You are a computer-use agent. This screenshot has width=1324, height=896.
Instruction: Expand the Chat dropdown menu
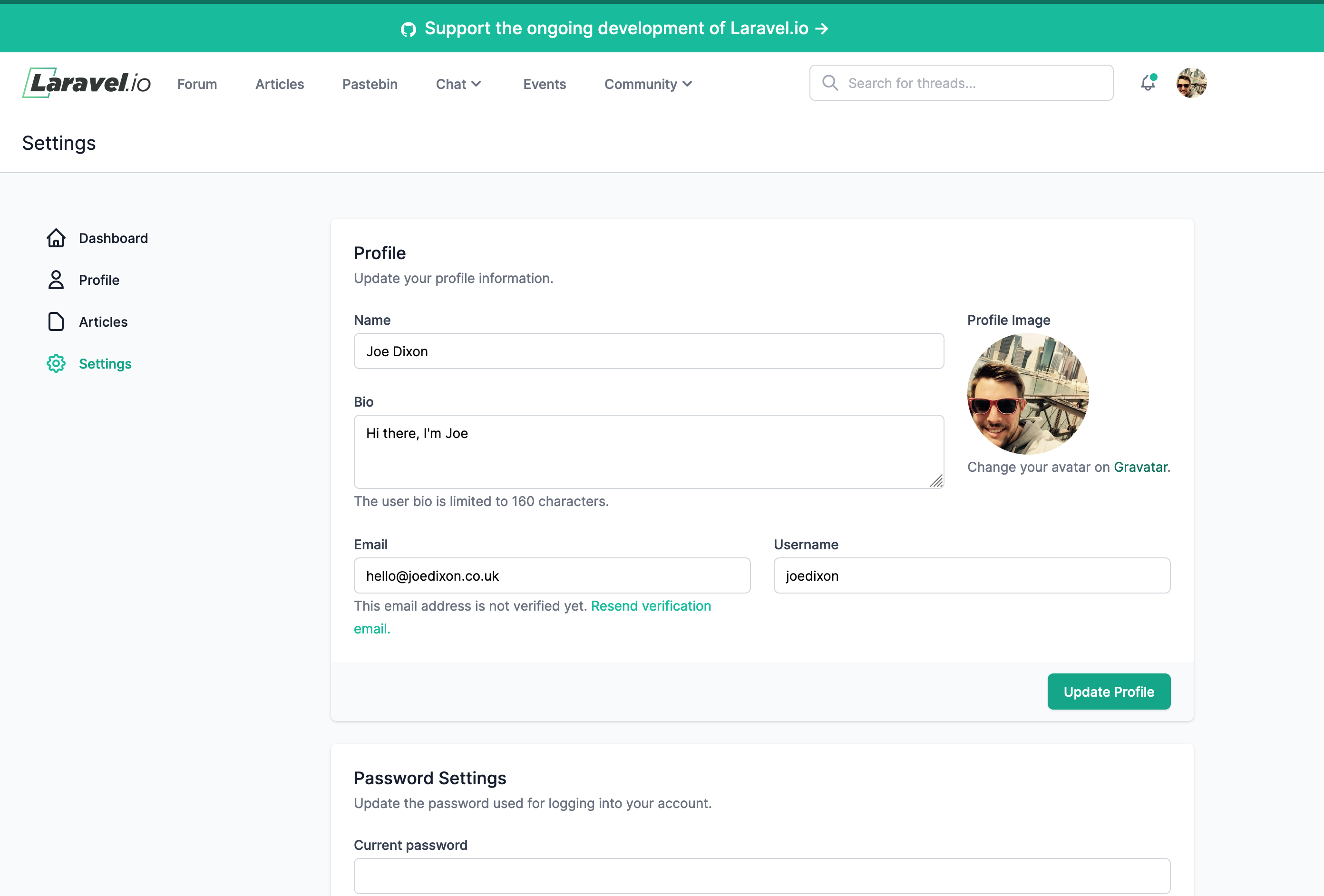pyautogui.click(x=458, y=84)
